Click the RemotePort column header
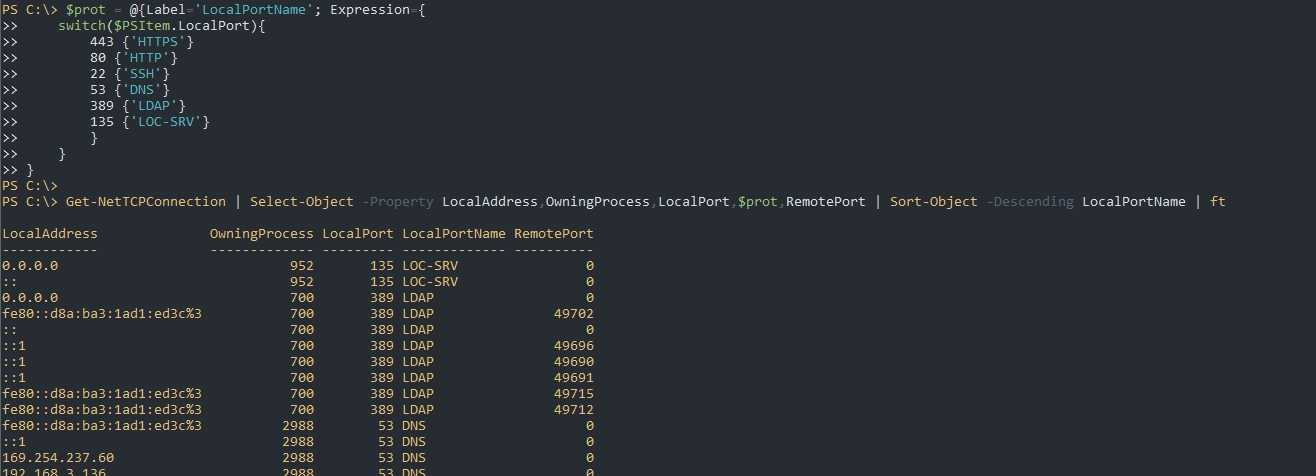The image size is (1316, 476). coord(554,234)
